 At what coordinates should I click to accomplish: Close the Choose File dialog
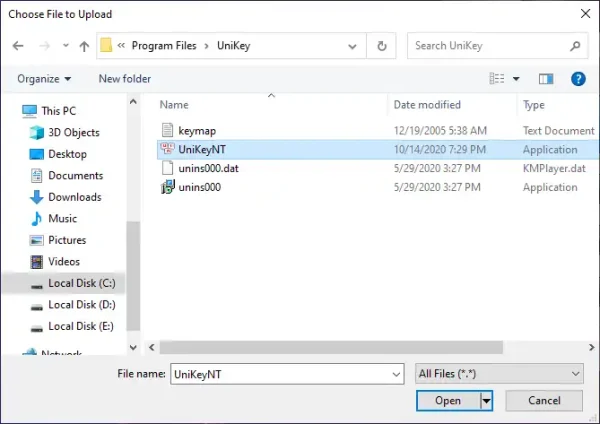[585, 14]
